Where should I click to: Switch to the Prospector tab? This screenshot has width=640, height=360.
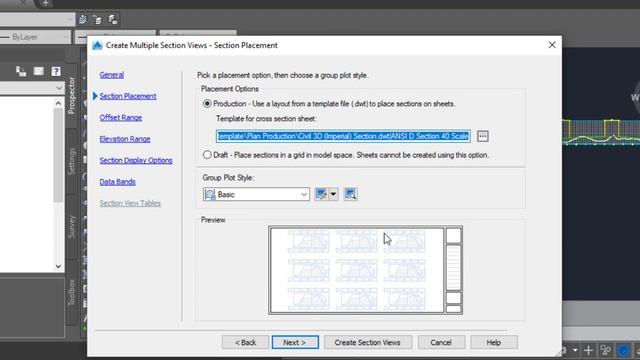(x=71, y=96)
